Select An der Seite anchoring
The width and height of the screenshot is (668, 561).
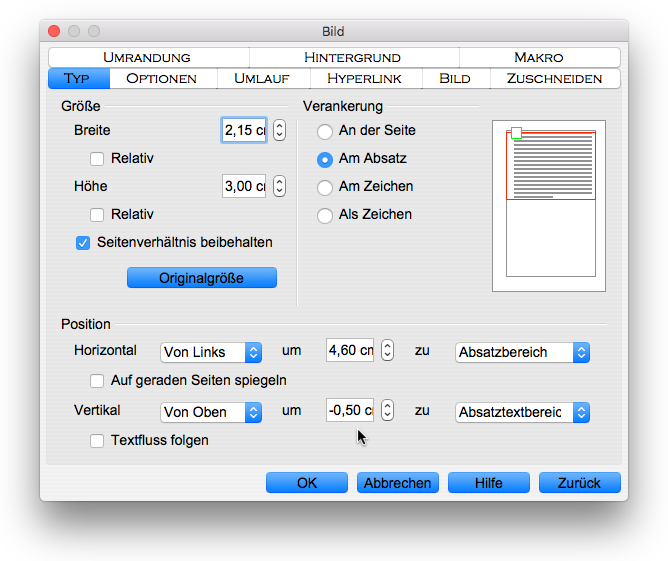325,132
